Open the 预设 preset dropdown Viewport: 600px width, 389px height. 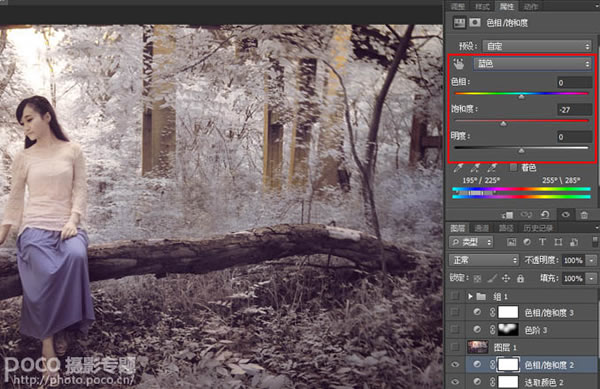[536, 46]
